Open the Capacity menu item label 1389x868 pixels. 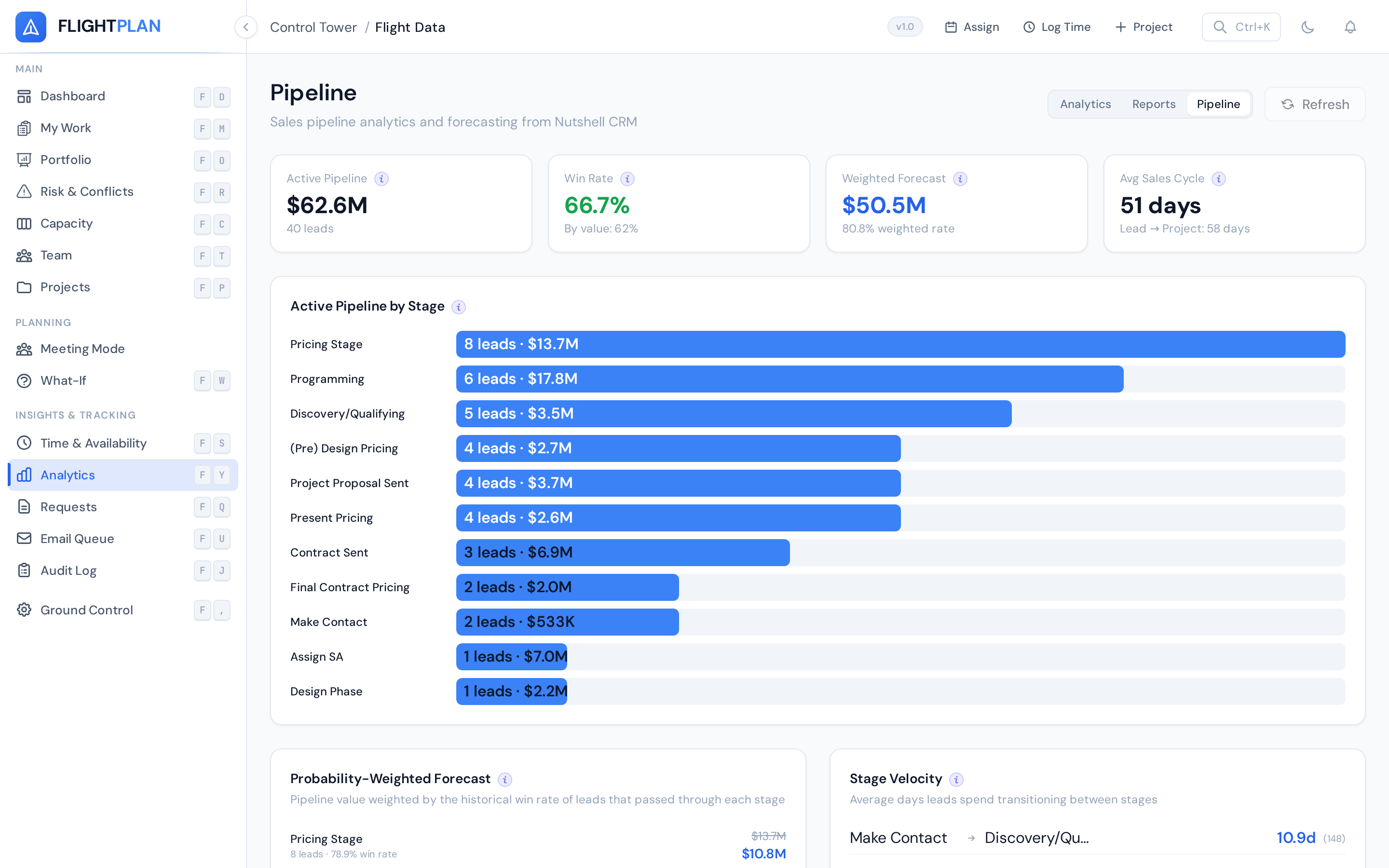67,224
